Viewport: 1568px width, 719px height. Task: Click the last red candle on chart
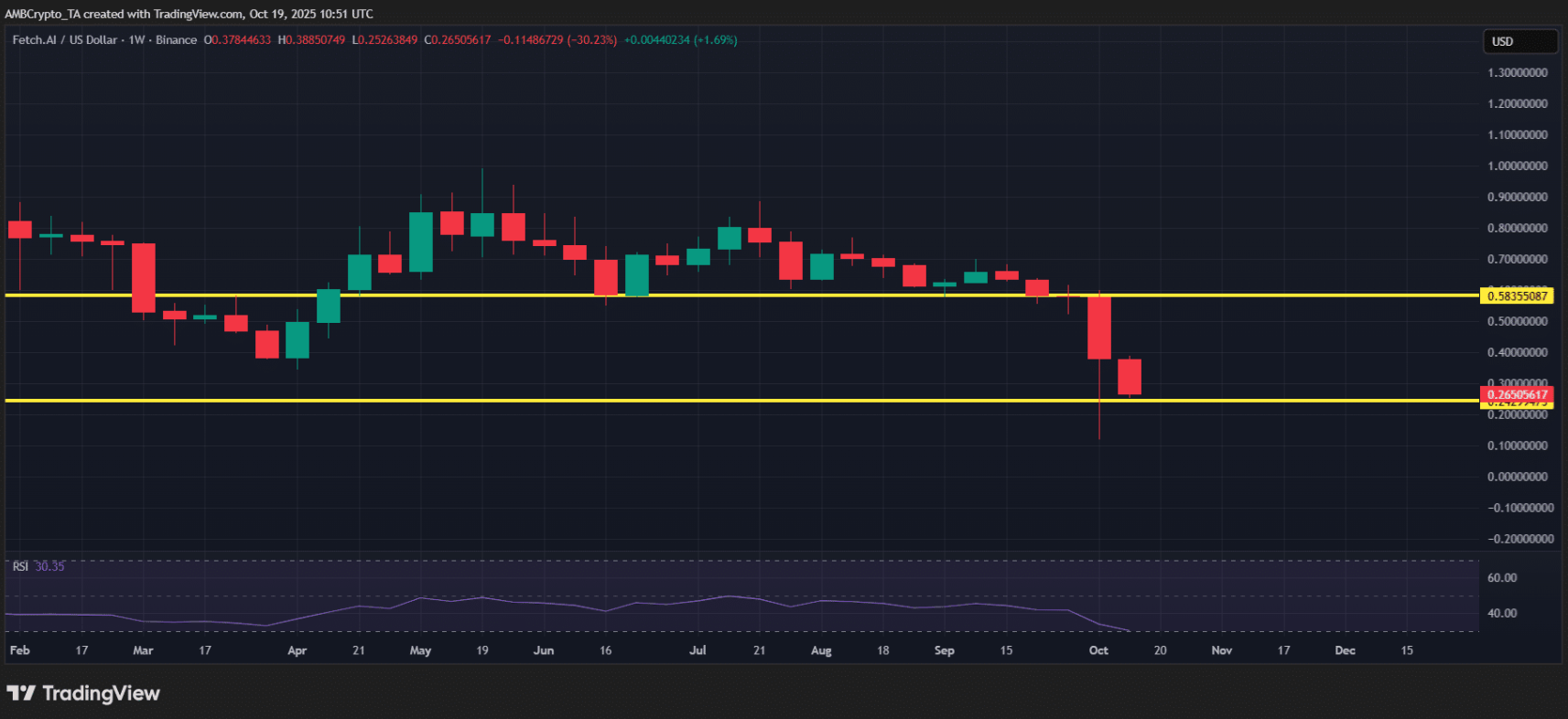[x=1130, y=376]
